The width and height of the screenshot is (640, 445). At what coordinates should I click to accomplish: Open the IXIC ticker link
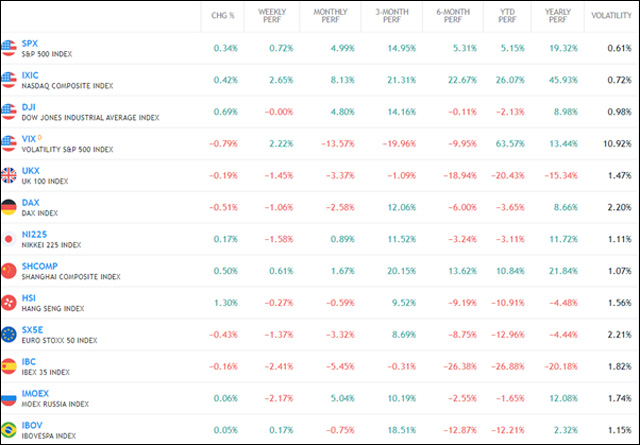[x=29, y=73]
